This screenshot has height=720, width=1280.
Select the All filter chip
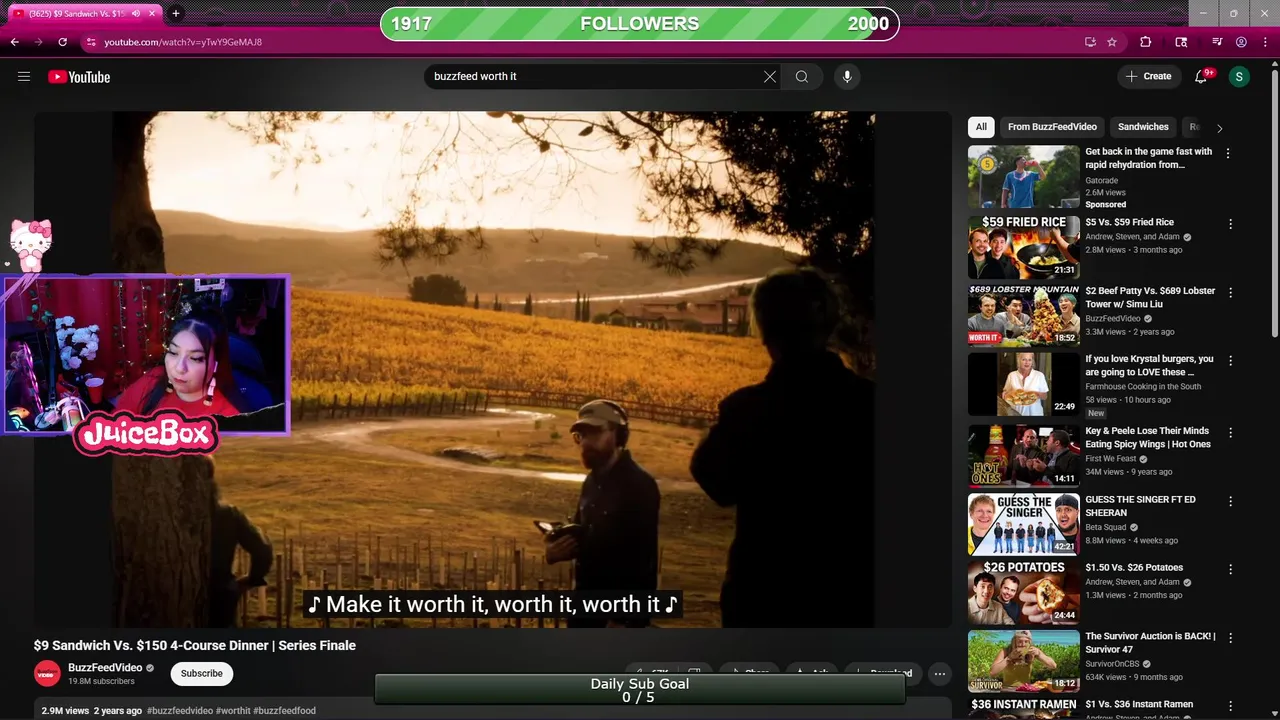[981, 127]
